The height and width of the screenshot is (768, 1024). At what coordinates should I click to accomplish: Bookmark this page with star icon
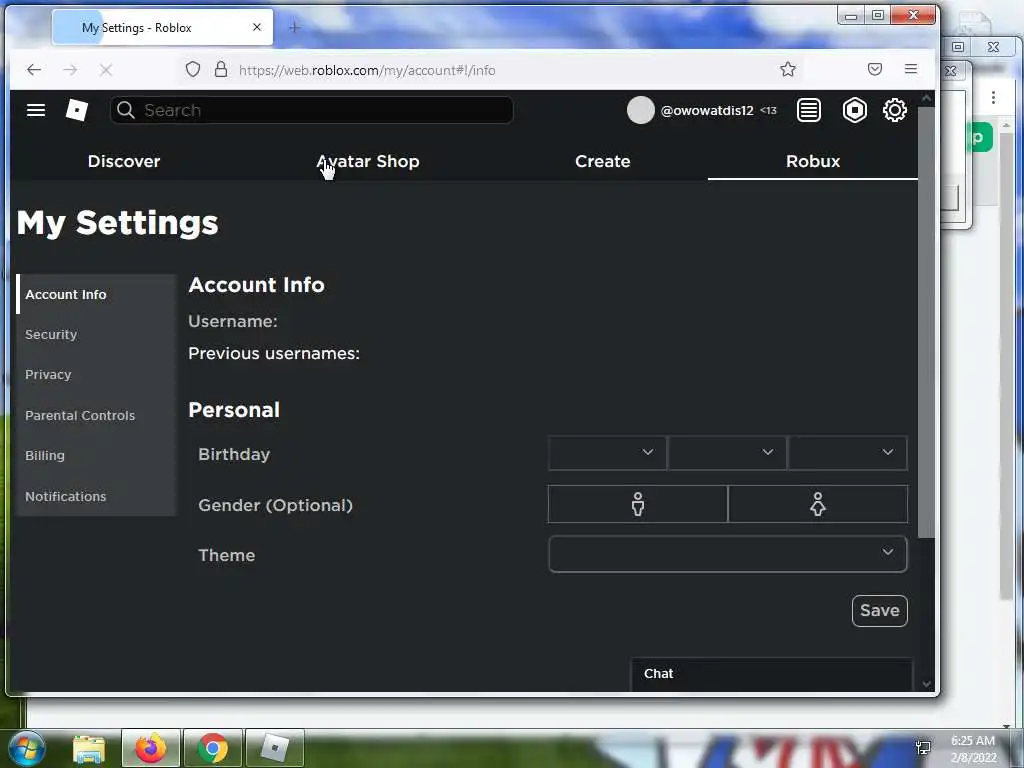(x=788, y=69)
